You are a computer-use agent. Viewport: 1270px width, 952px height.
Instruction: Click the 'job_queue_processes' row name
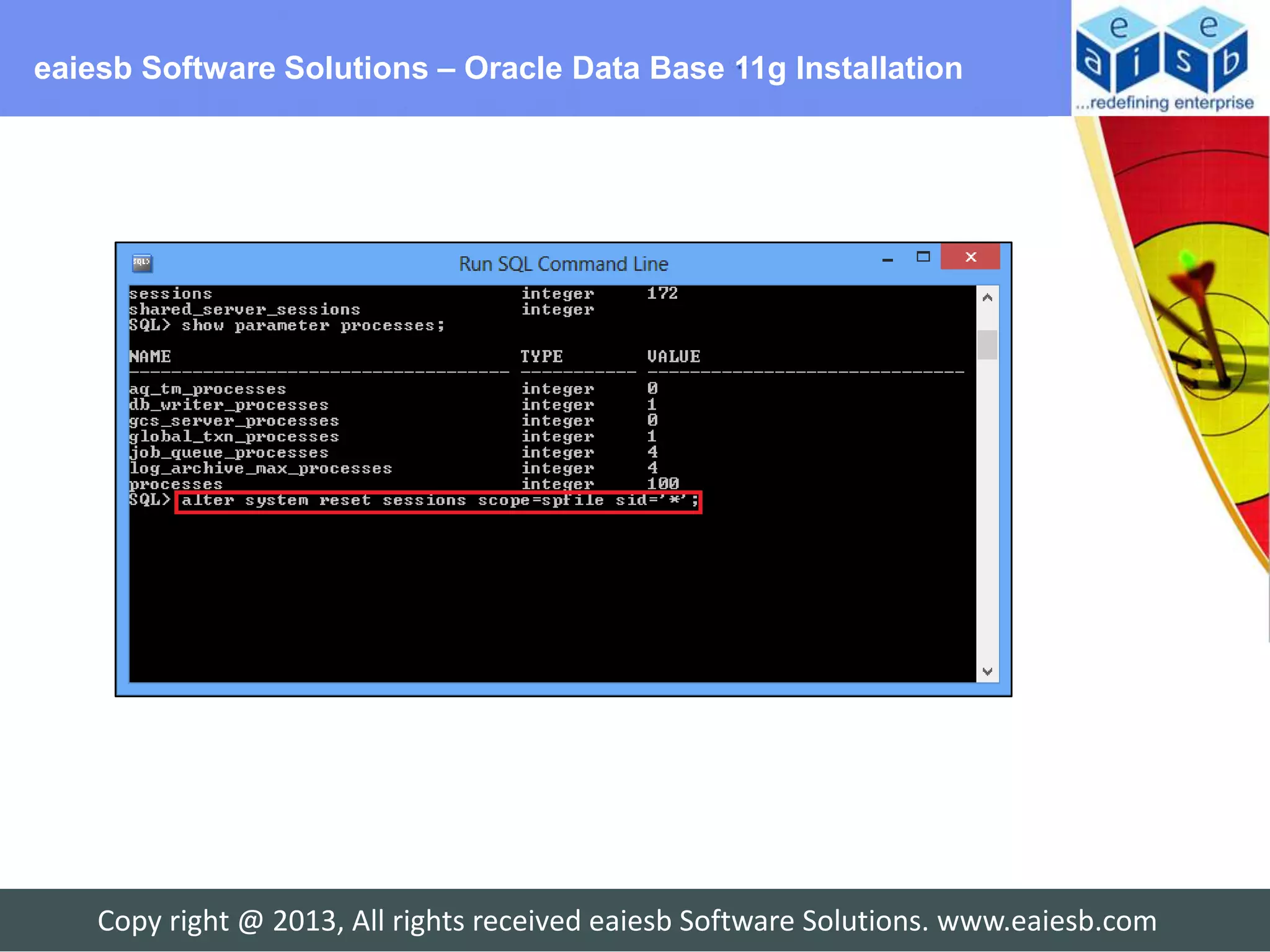click(x=229, y=453)
